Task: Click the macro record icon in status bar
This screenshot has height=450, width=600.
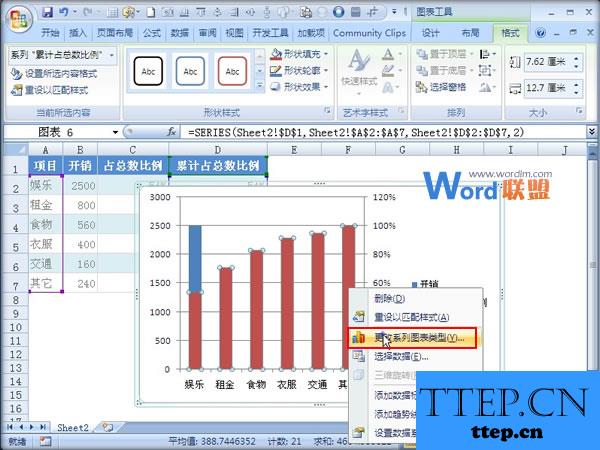Action: [x=45, y=441]
